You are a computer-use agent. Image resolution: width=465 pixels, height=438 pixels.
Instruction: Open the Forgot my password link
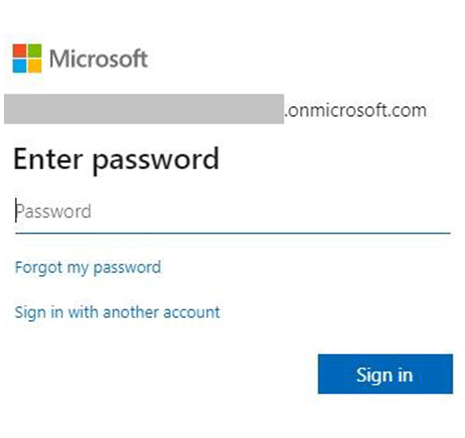point(88,268)
